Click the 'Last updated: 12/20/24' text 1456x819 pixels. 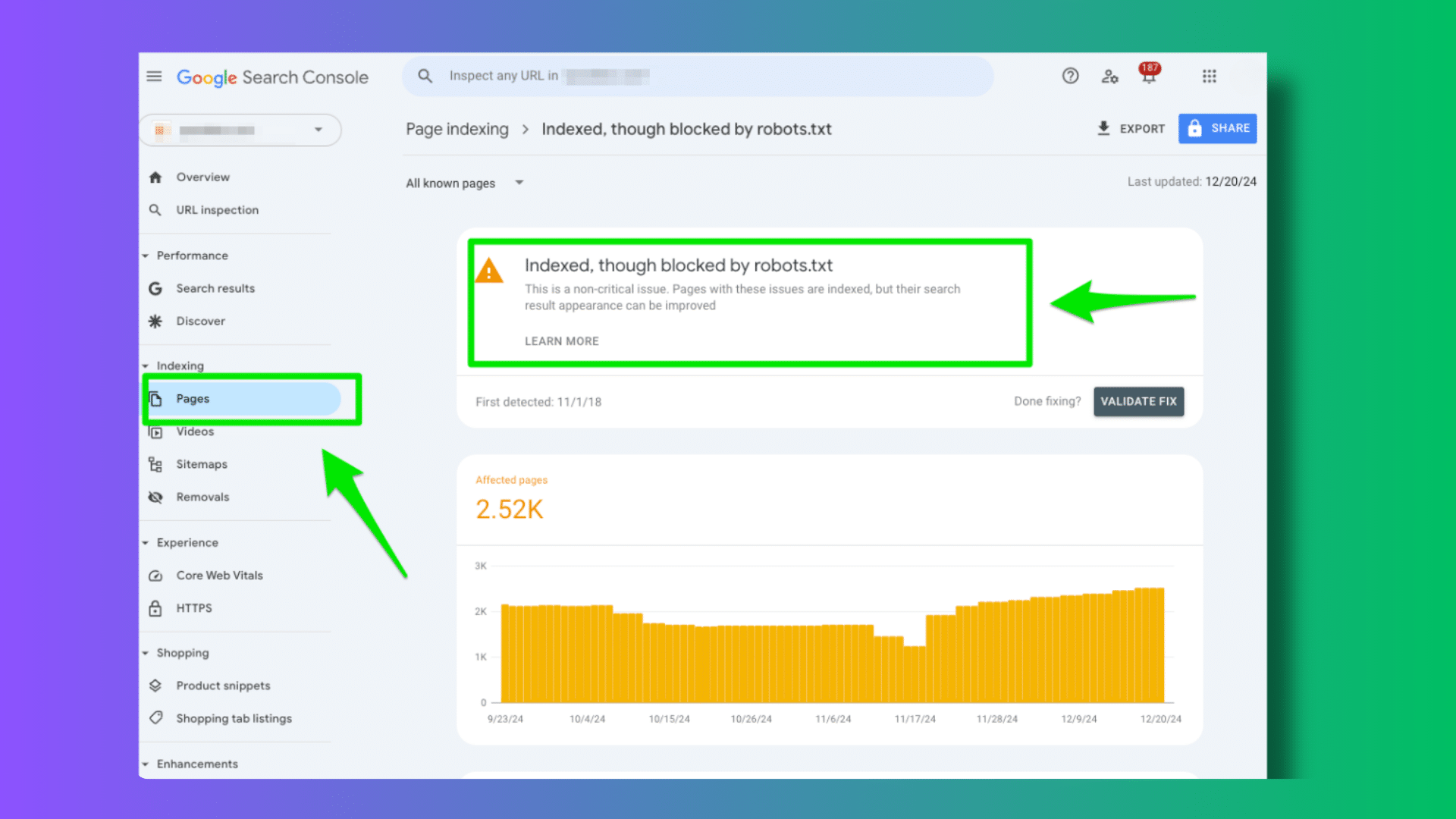click(1192, 182)
